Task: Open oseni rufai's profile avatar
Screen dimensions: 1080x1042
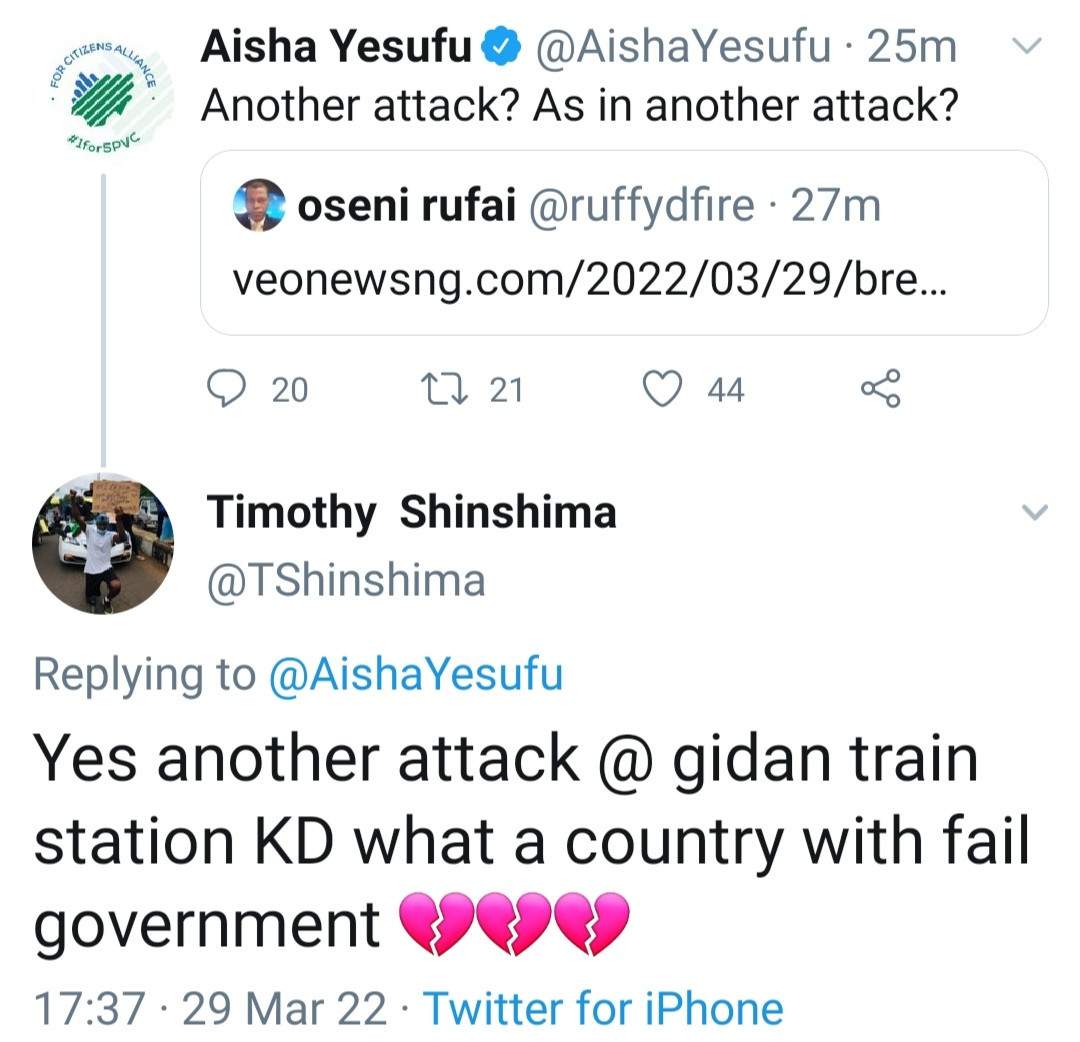Action: [259, 205]
